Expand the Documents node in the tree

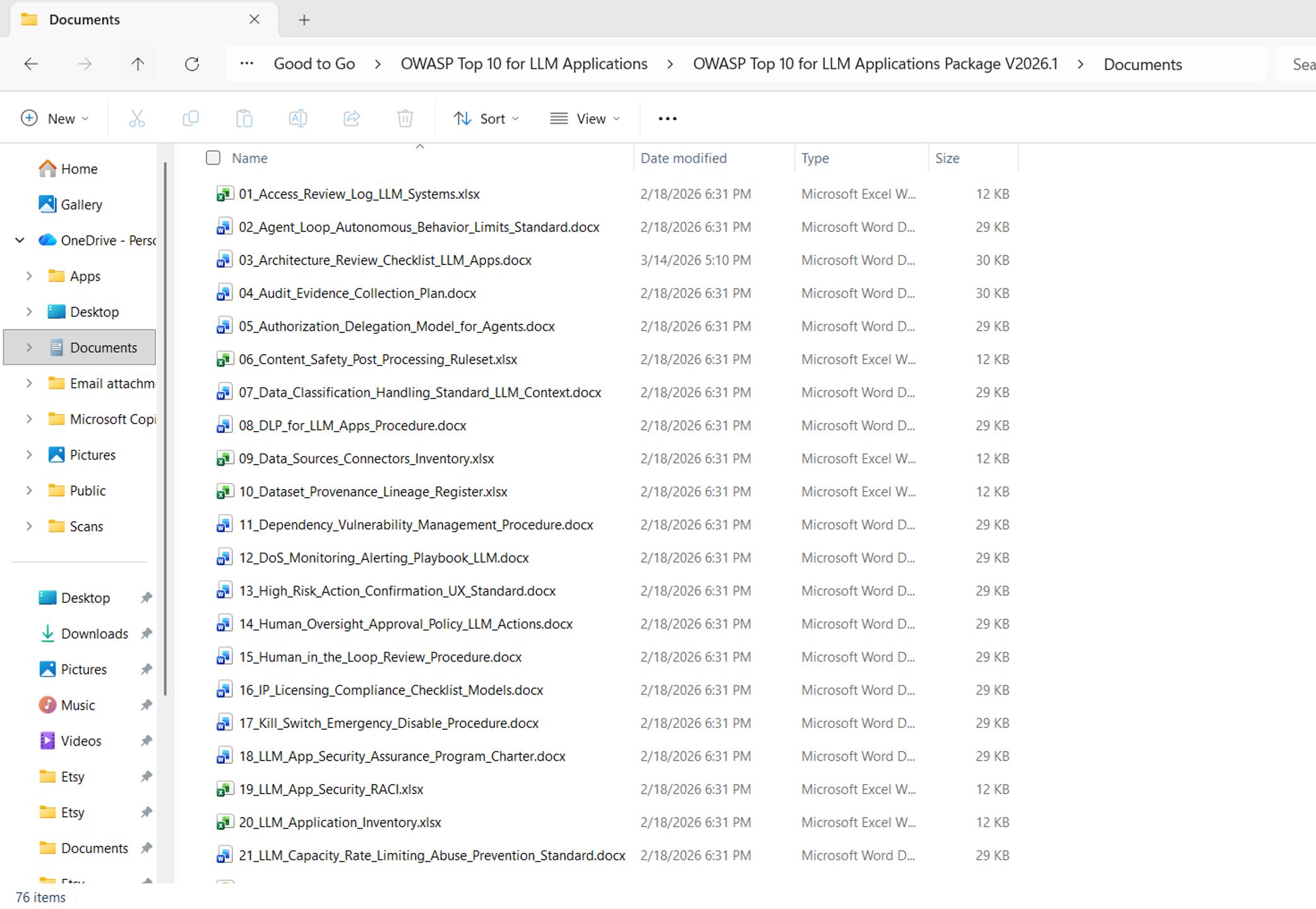[x=29, y=348]
